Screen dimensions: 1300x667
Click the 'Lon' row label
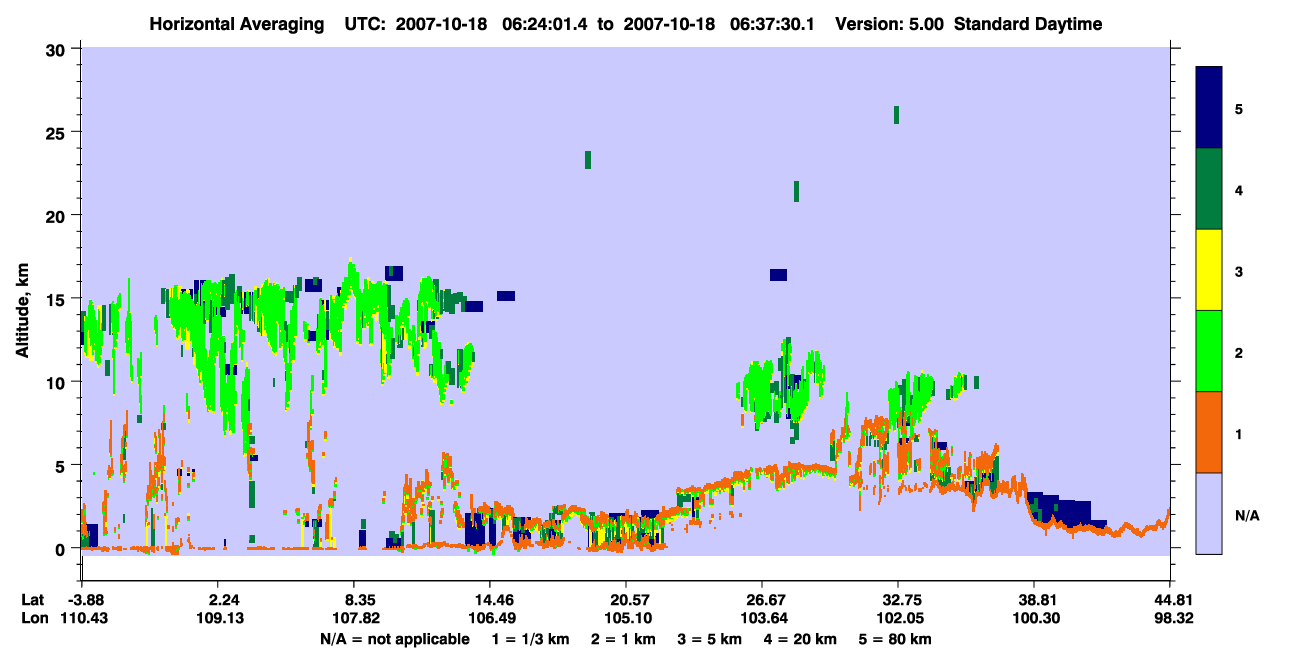[33, 618]
